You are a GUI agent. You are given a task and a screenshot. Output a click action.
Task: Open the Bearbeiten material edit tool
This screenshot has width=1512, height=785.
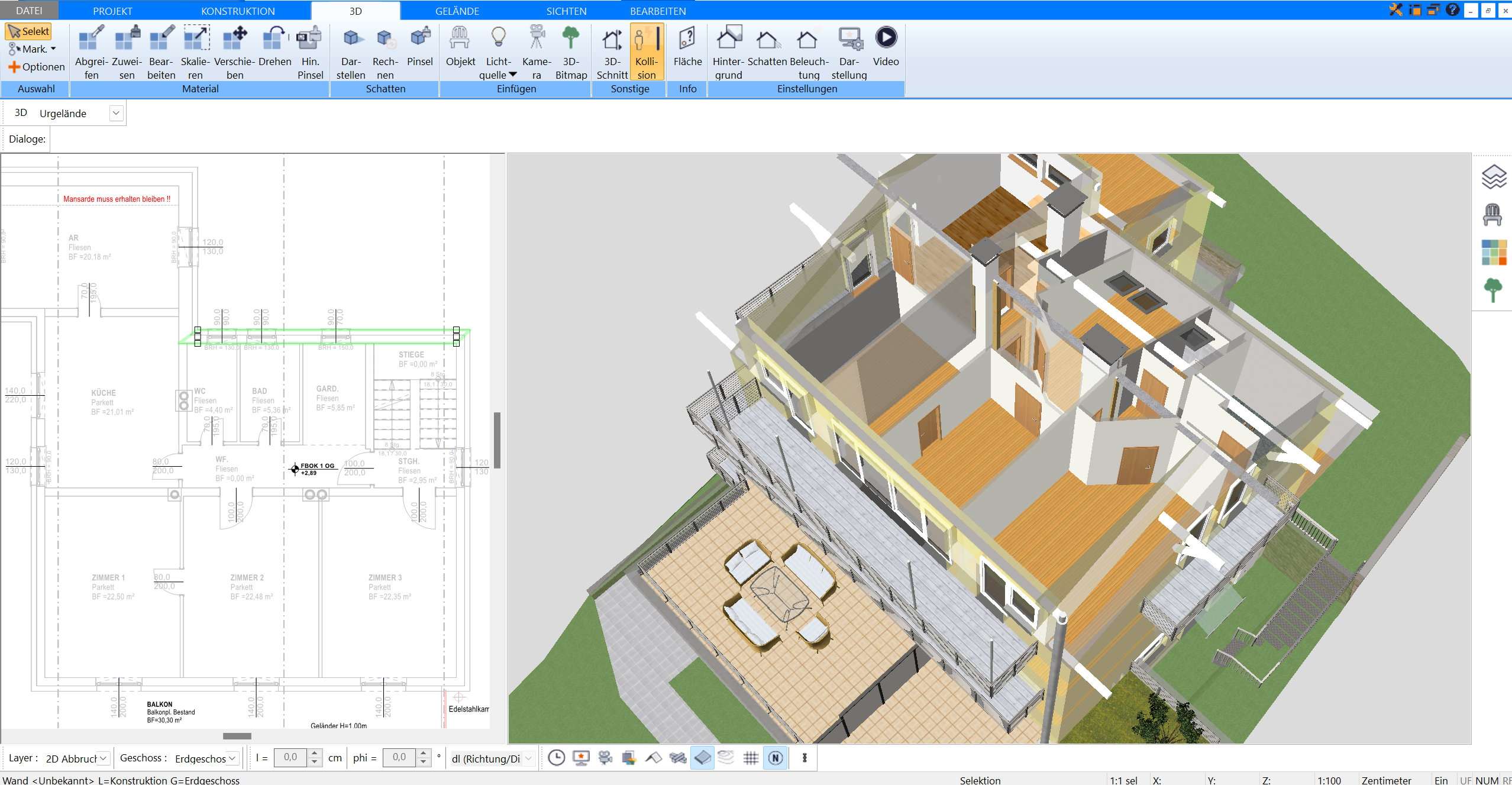pyautogui.click(x=161, y=52)
